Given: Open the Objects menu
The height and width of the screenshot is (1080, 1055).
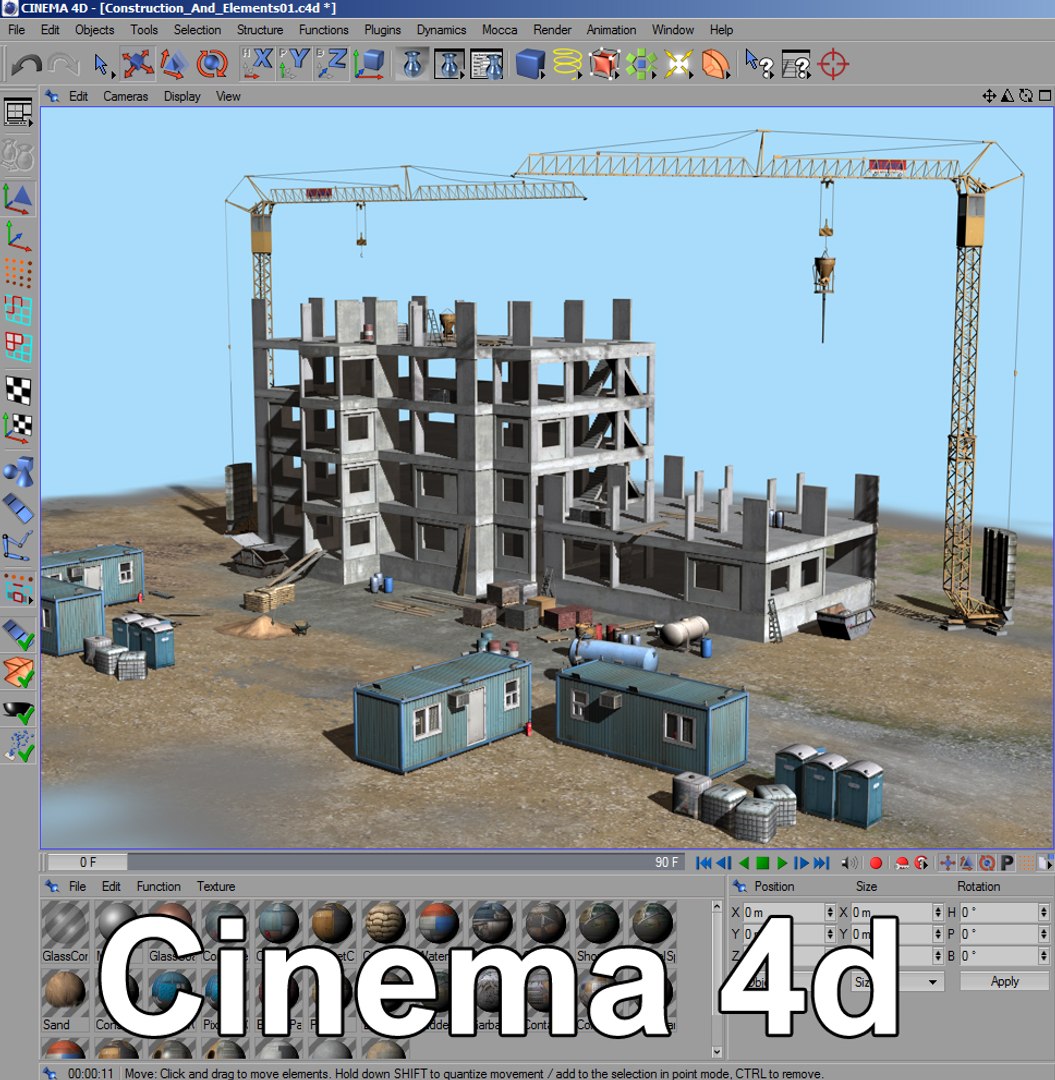Looking at the screenshot, I should pyautogui.click(x=94, y=30).
